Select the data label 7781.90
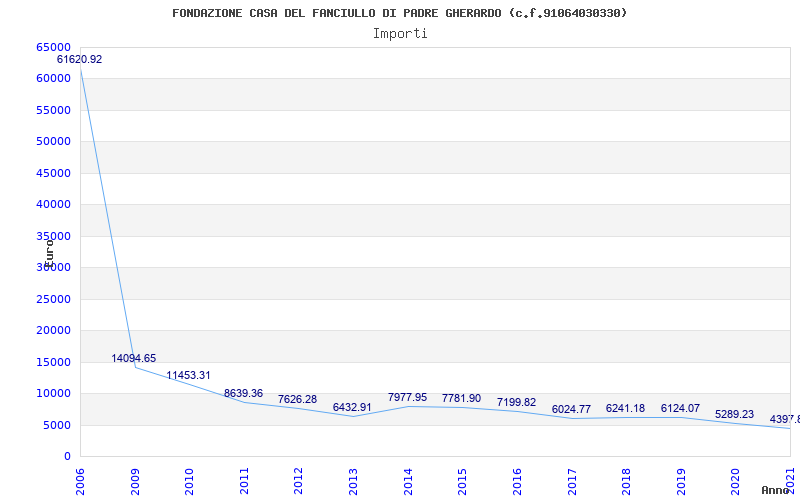Viewport: 800px width, 500px height. point(461,398)
